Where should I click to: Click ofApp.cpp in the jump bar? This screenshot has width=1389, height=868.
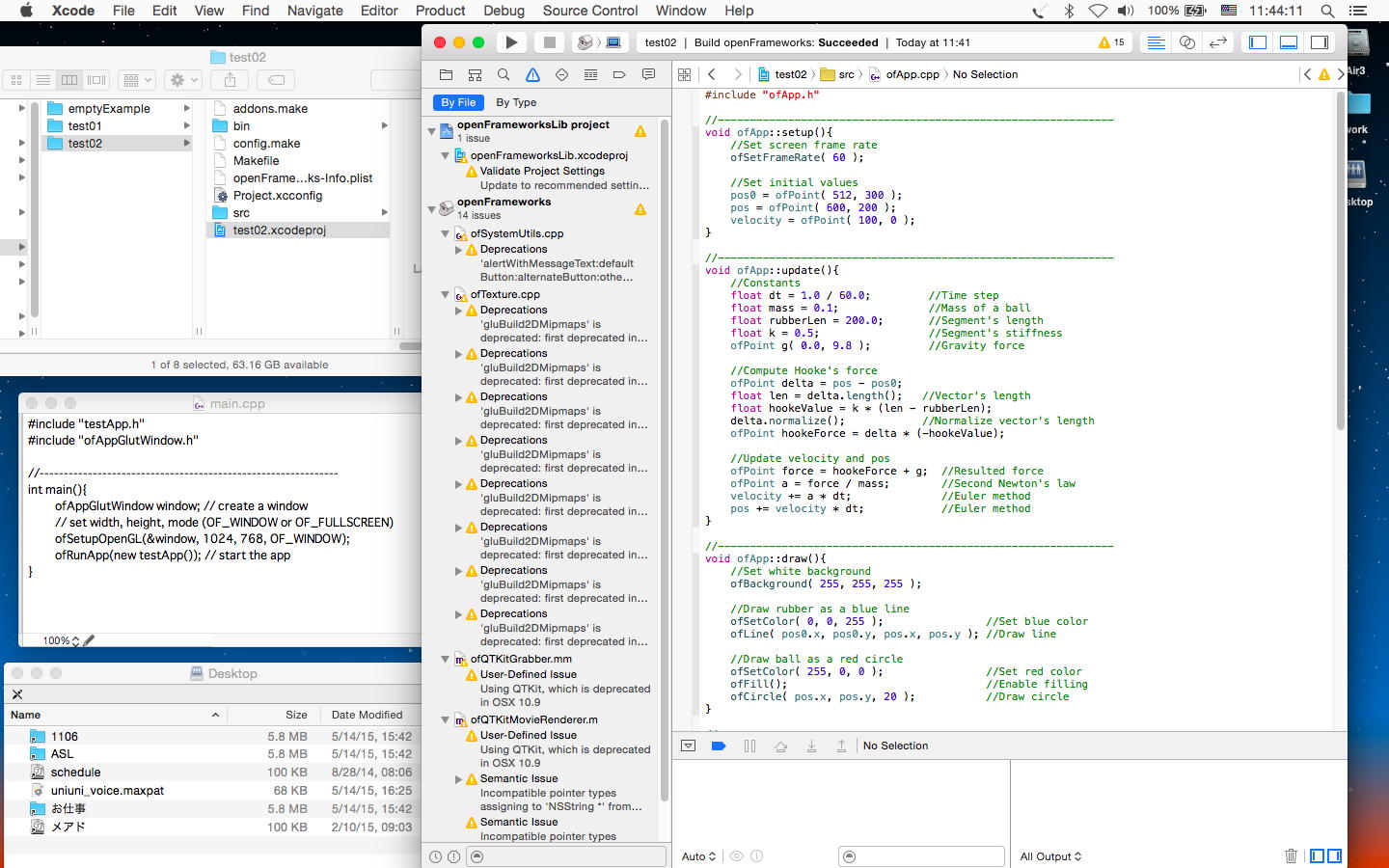[912, 74]
